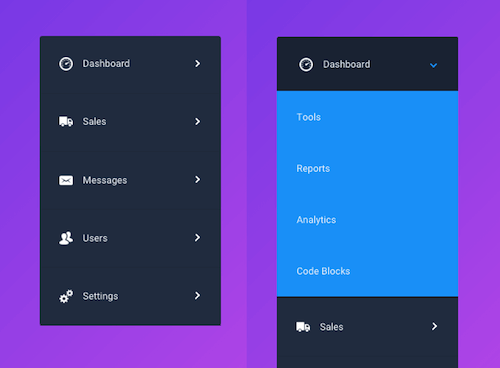Expand the Messages chevron arrow
The image size is (500, 368).
[198, 180]
